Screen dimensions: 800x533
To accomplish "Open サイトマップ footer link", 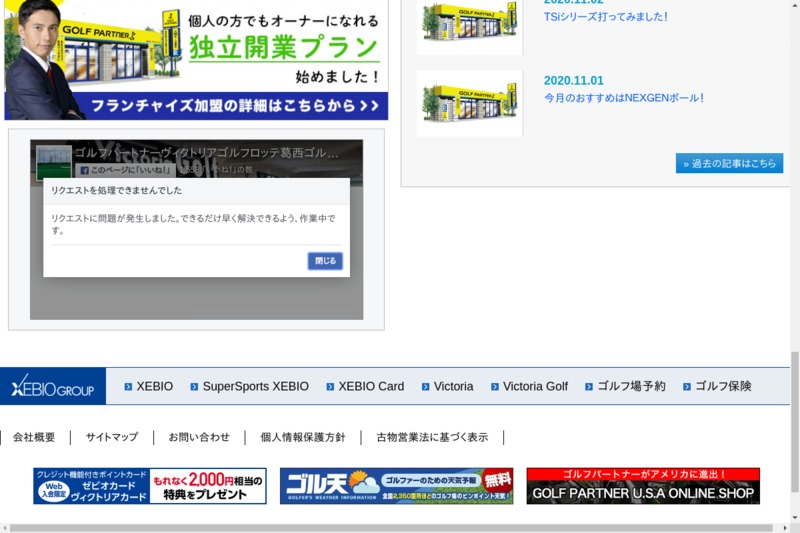I will coord(112,437).
